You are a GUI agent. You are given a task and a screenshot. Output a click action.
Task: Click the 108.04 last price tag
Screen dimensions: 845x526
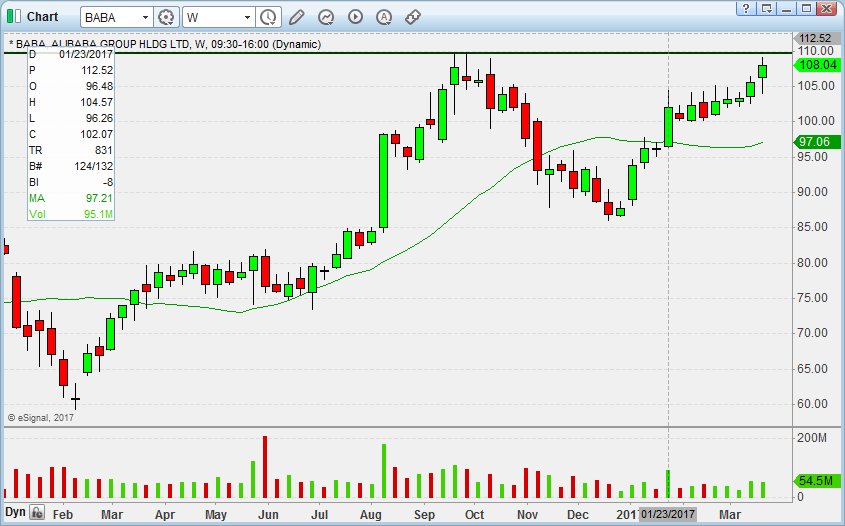pyautogui.click(x=818, y=65)
